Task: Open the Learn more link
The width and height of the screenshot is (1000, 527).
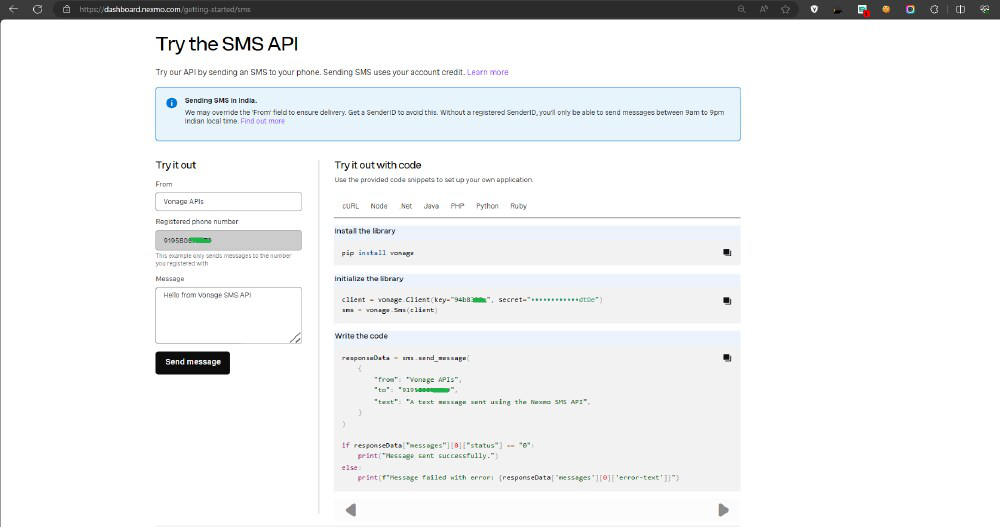Action: click(488, 72)
